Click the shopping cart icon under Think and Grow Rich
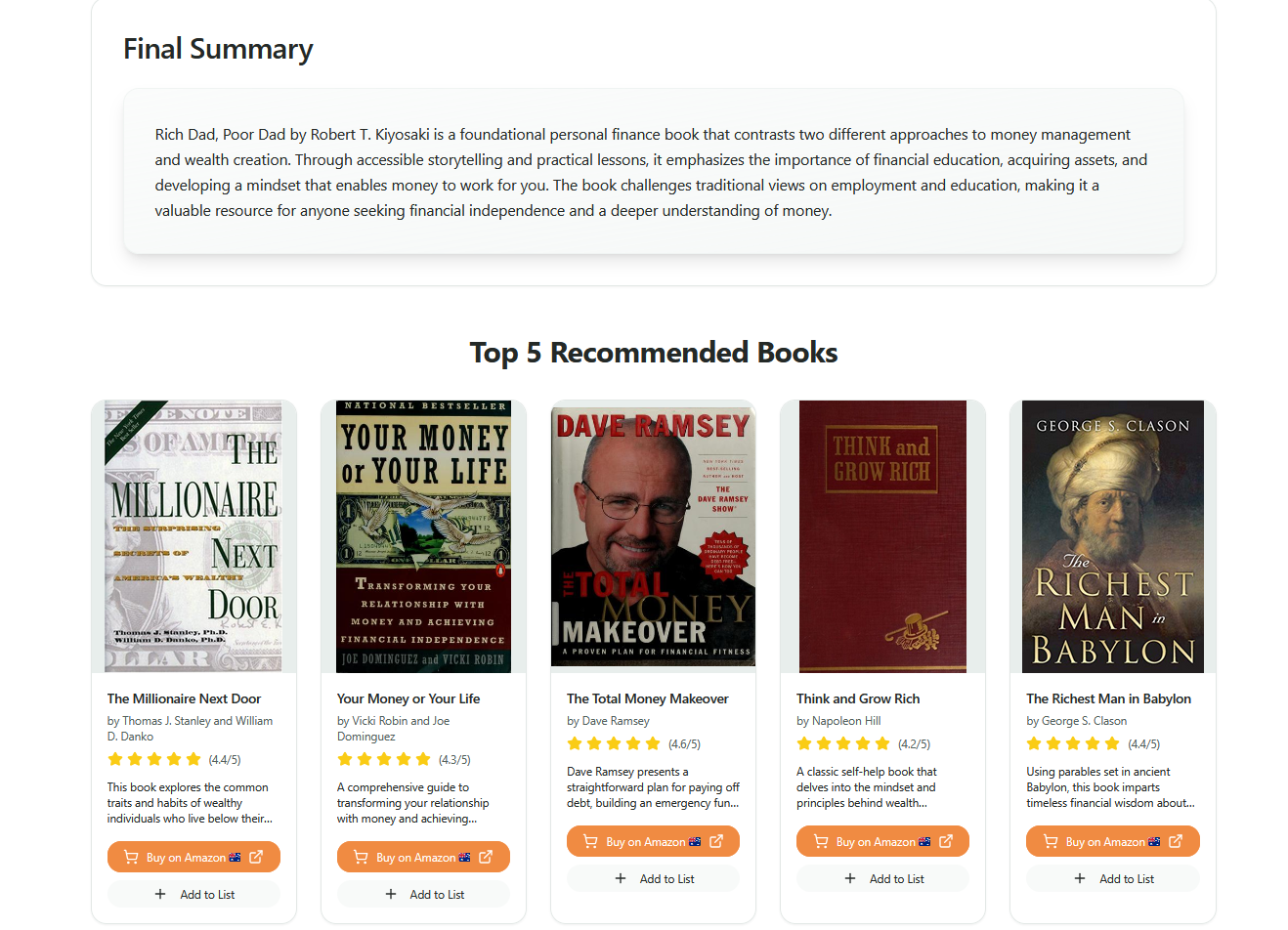The width and height of the screenshot is (1288, 930). tap(821, 842)
